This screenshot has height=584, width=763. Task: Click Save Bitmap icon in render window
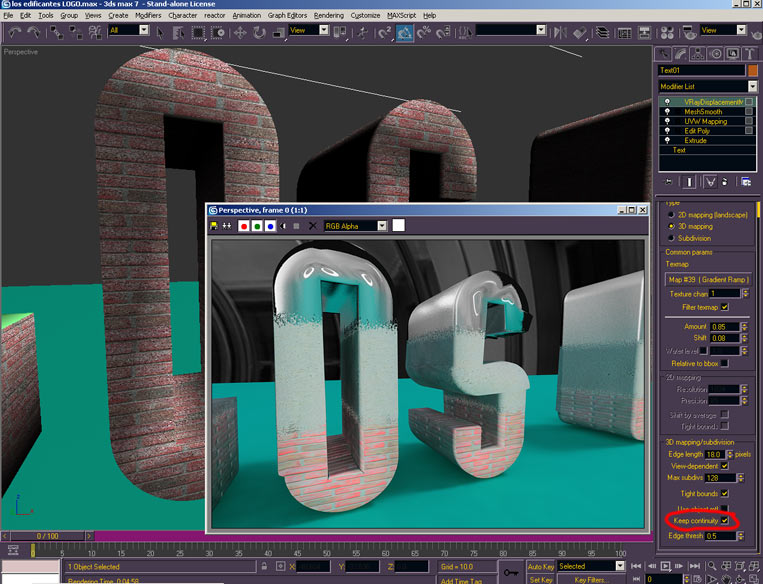pyautogui.click(x=213, y=226)
